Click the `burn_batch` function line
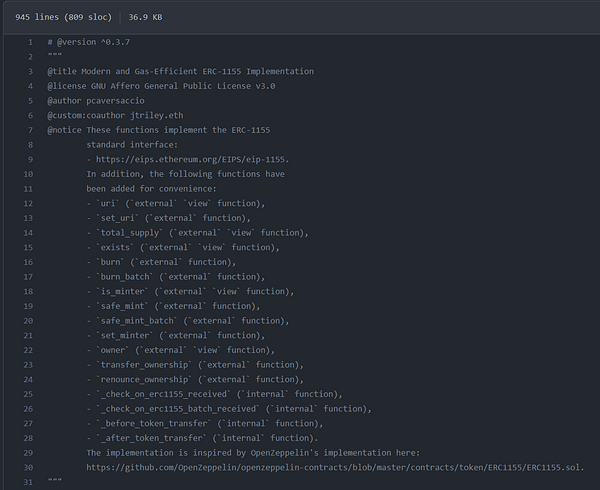 tap(176, 277)
